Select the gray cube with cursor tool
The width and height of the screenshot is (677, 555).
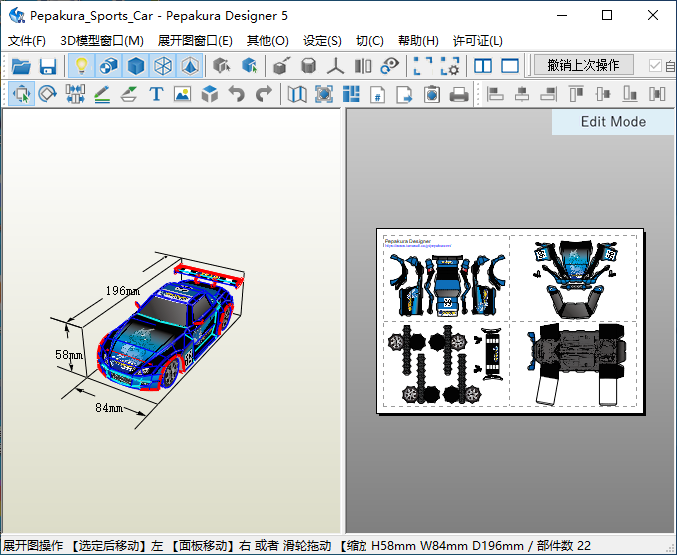click(222, 66)
